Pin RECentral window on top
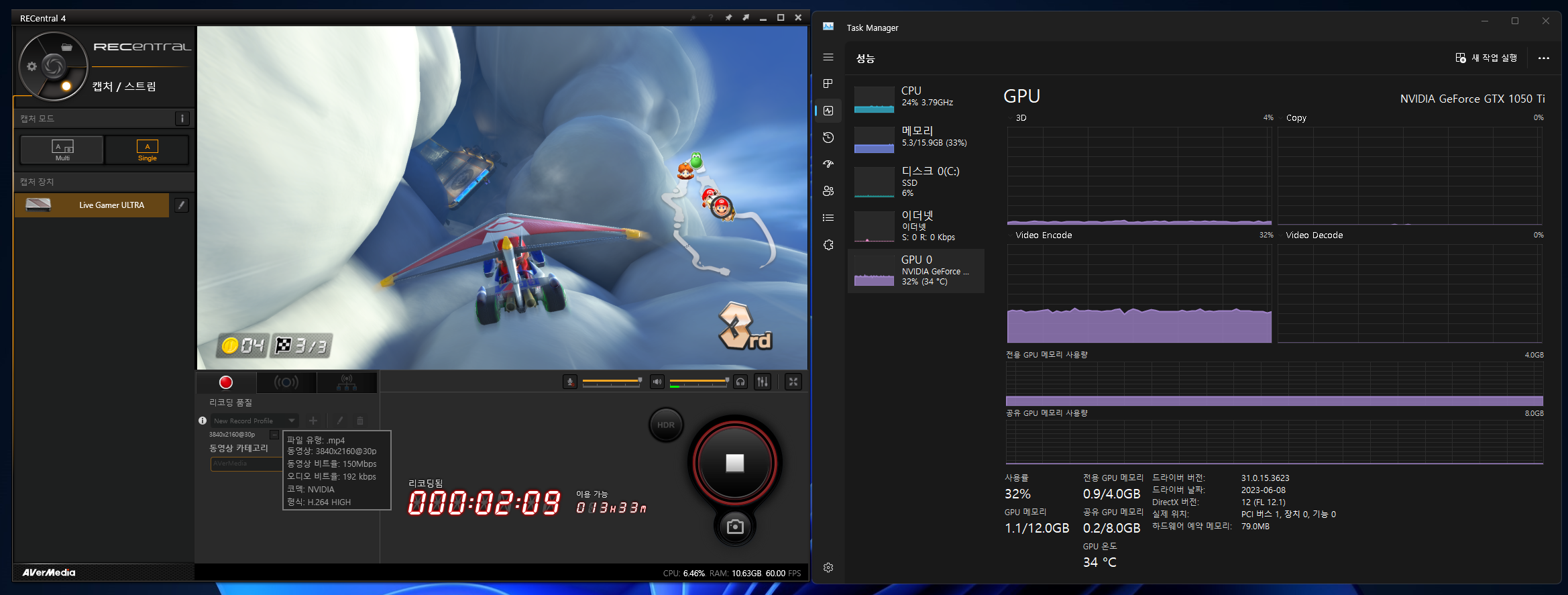1568x595 pixels. tap(728, 18)
